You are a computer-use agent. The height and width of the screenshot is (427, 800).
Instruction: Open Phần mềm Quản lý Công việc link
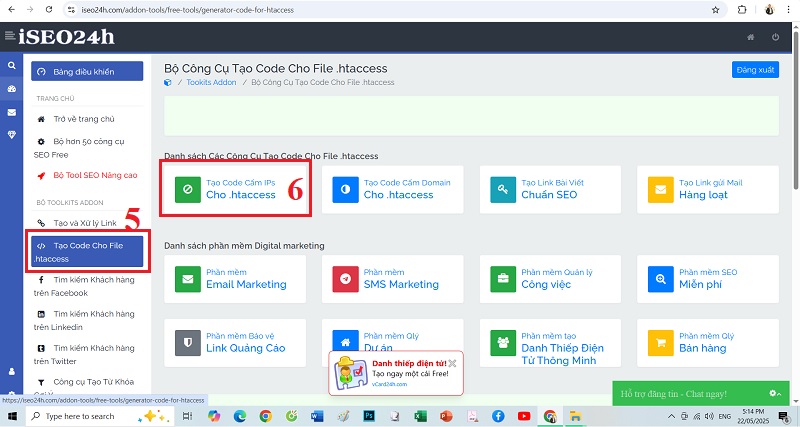coord(557,279)
